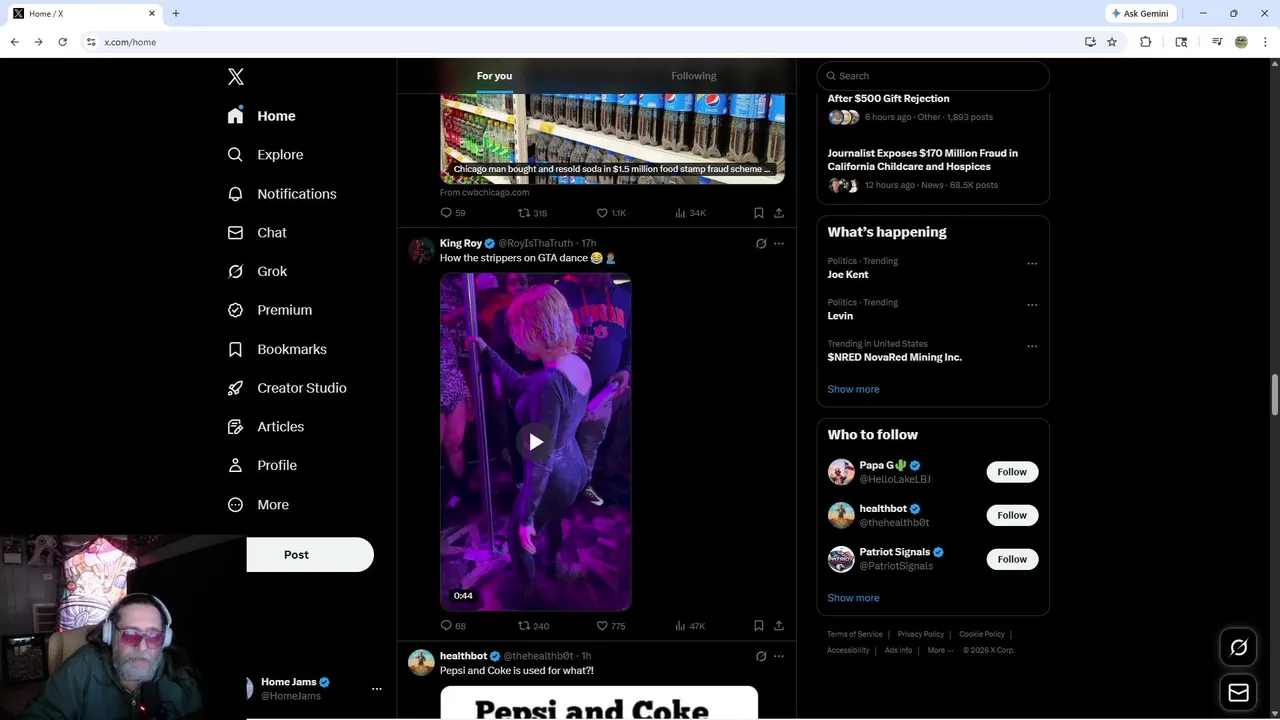This screenshot has height=720, width=1280.
Task: Repost the Chicago soda post (318)
Action: point(532,213)
